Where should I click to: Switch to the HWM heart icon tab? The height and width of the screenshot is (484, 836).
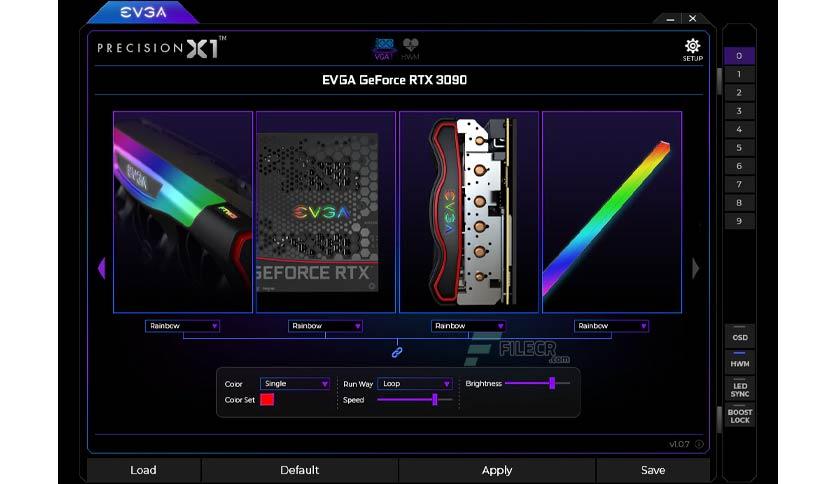[x=411, y=49]
